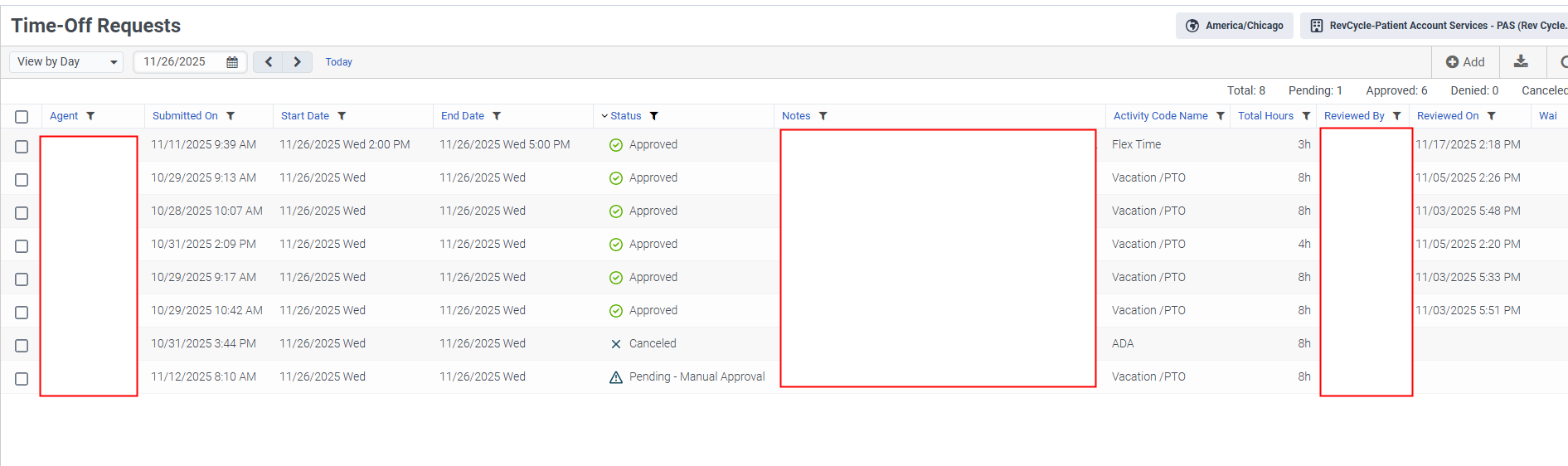Image resolution: width=1568 pixels, height=466 pixels.
Task: Check the Flex Time request row checkbox
Action: pyautogui.click(x=22, y=147)
